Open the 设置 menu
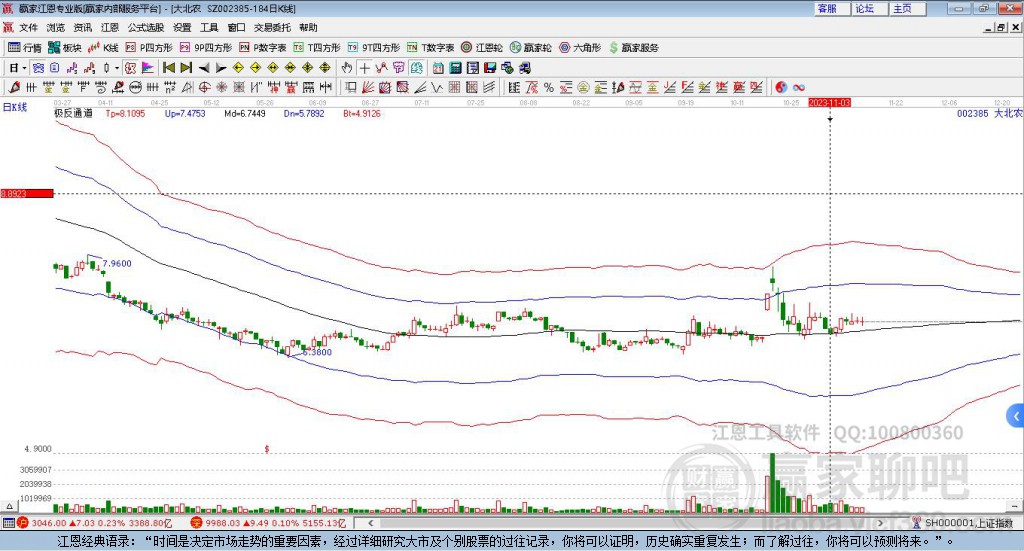Viewport: 1024px width, 551px height. (x=182, y=27)
